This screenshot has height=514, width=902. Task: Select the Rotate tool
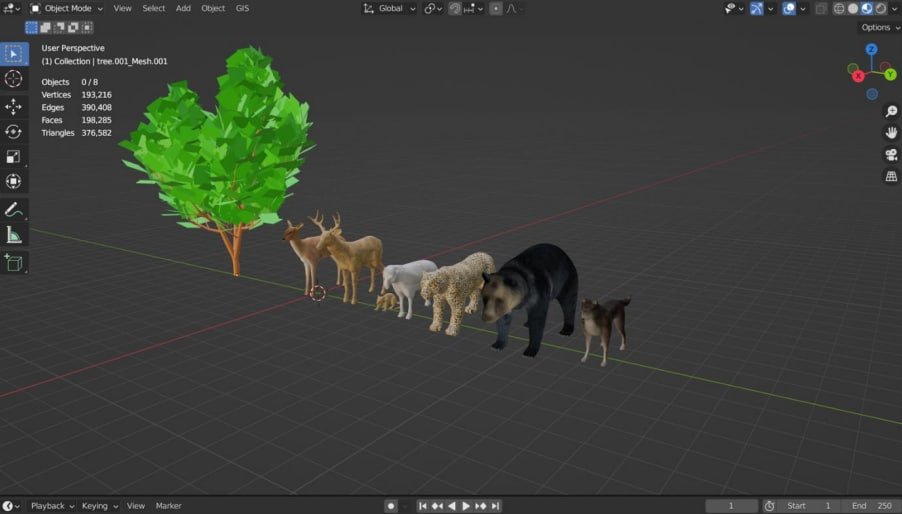tap(14, 132)
